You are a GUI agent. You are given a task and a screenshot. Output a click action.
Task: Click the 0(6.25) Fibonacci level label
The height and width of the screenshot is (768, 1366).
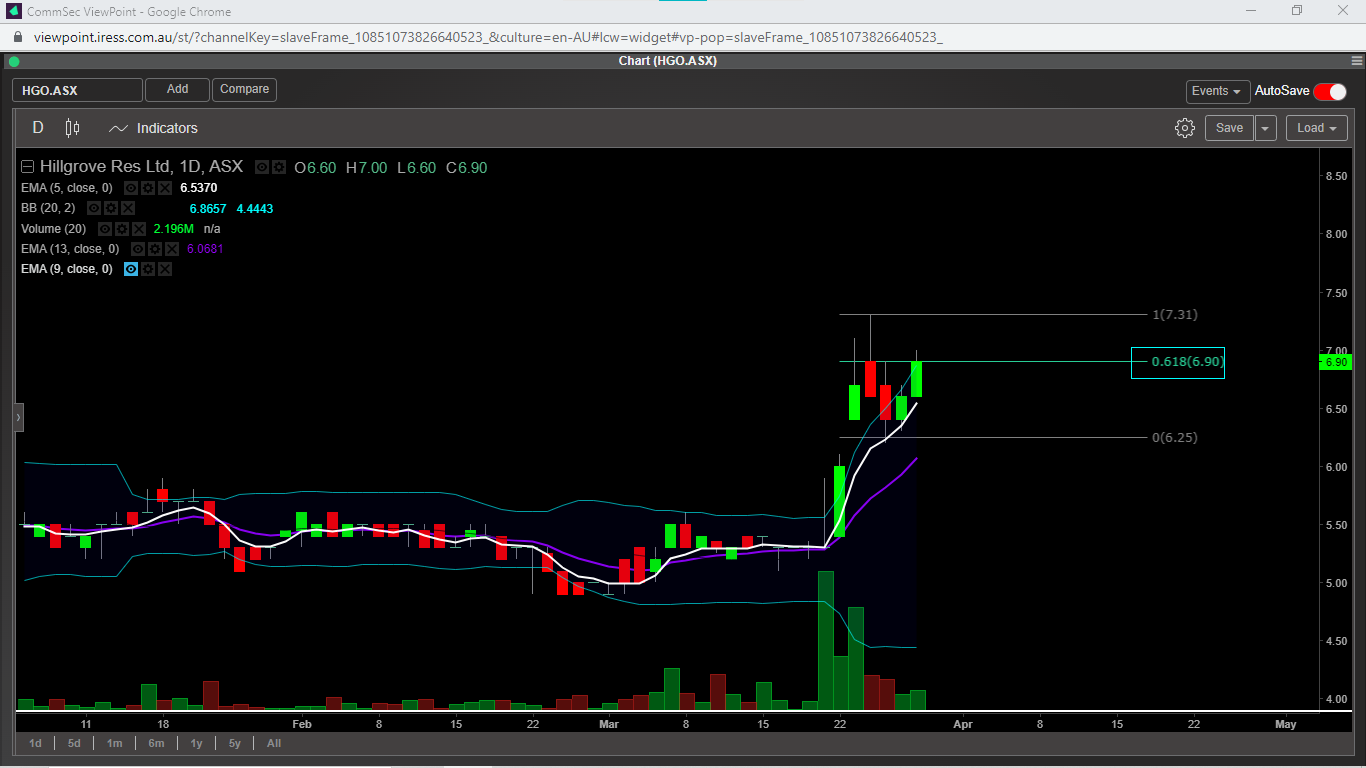[x=1174, y=438]
